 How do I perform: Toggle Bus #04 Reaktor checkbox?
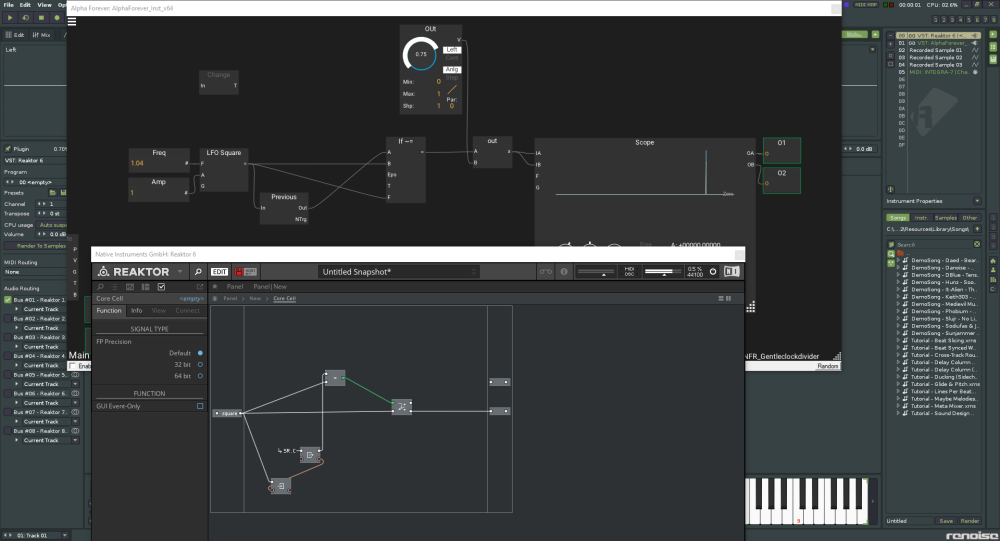point(8,356)
